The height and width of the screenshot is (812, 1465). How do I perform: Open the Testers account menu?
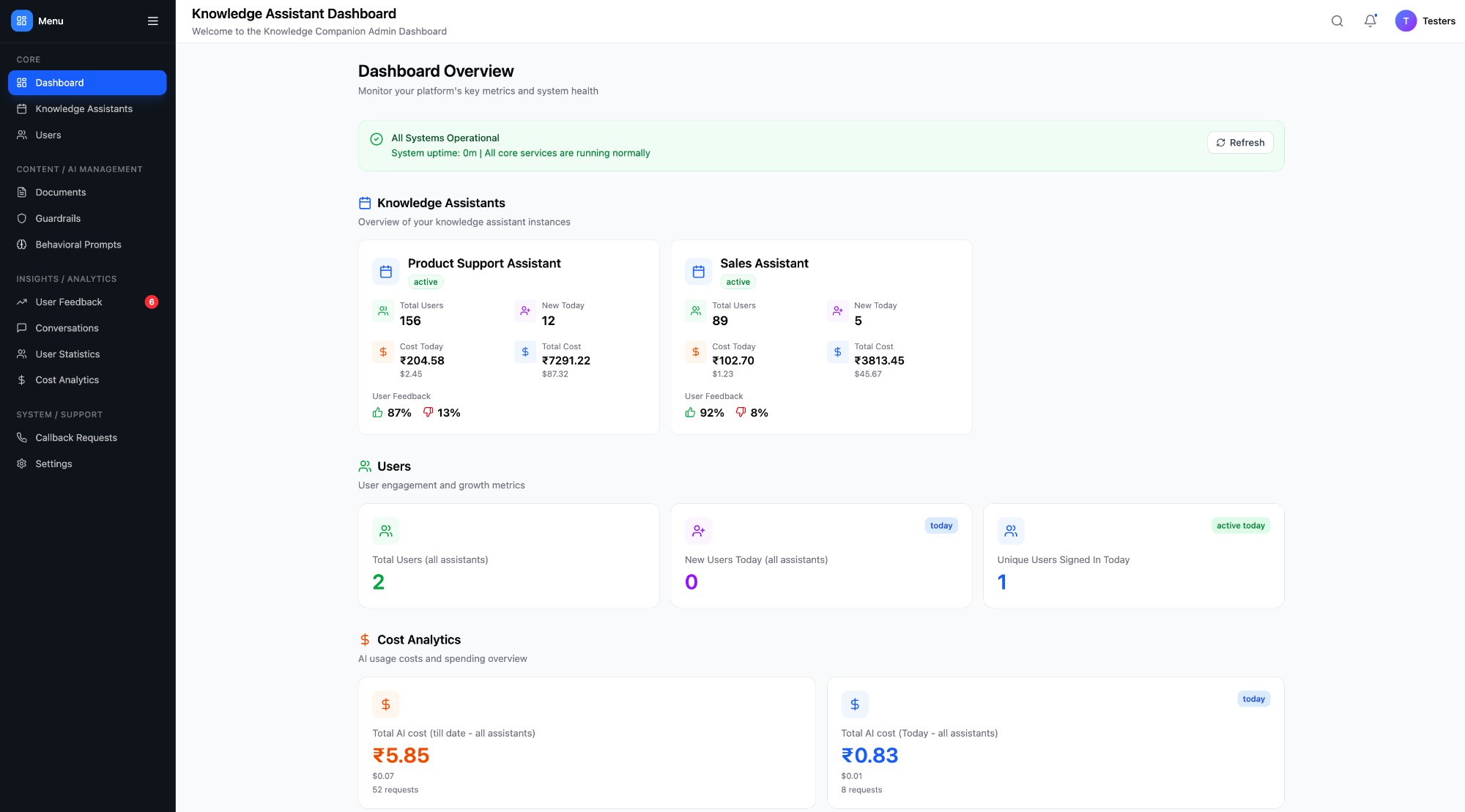[x=1425, y=21]
